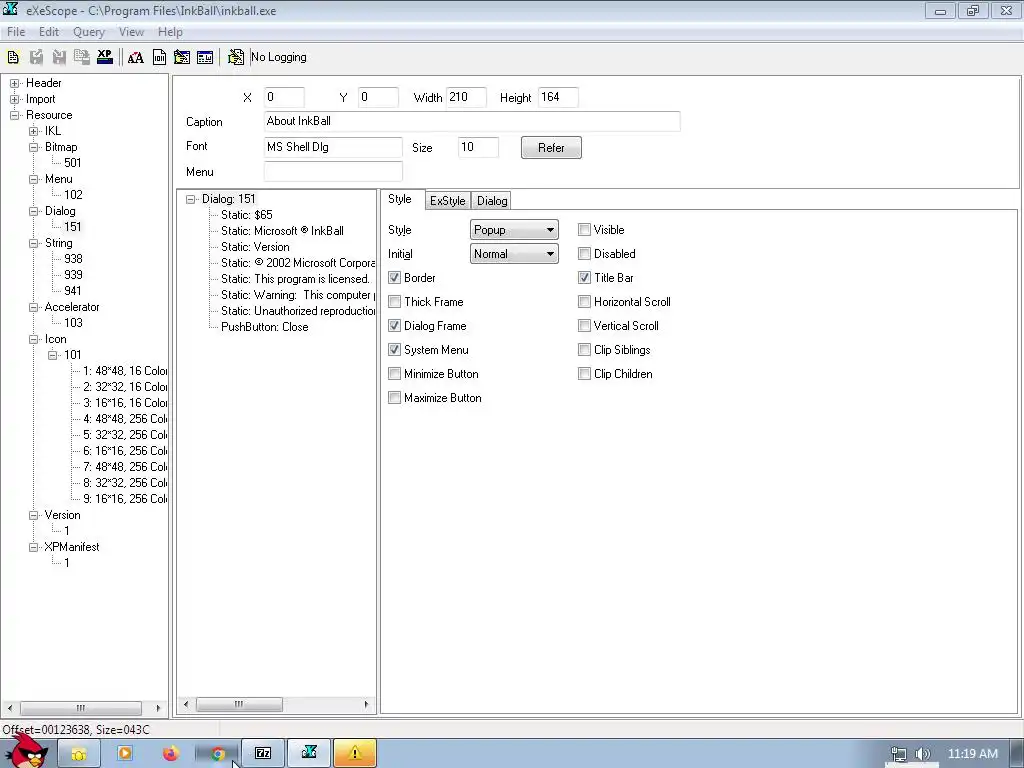Click the warning triangle taskbar button
Screen dimensions: 1024x768
tap(355, 754)
